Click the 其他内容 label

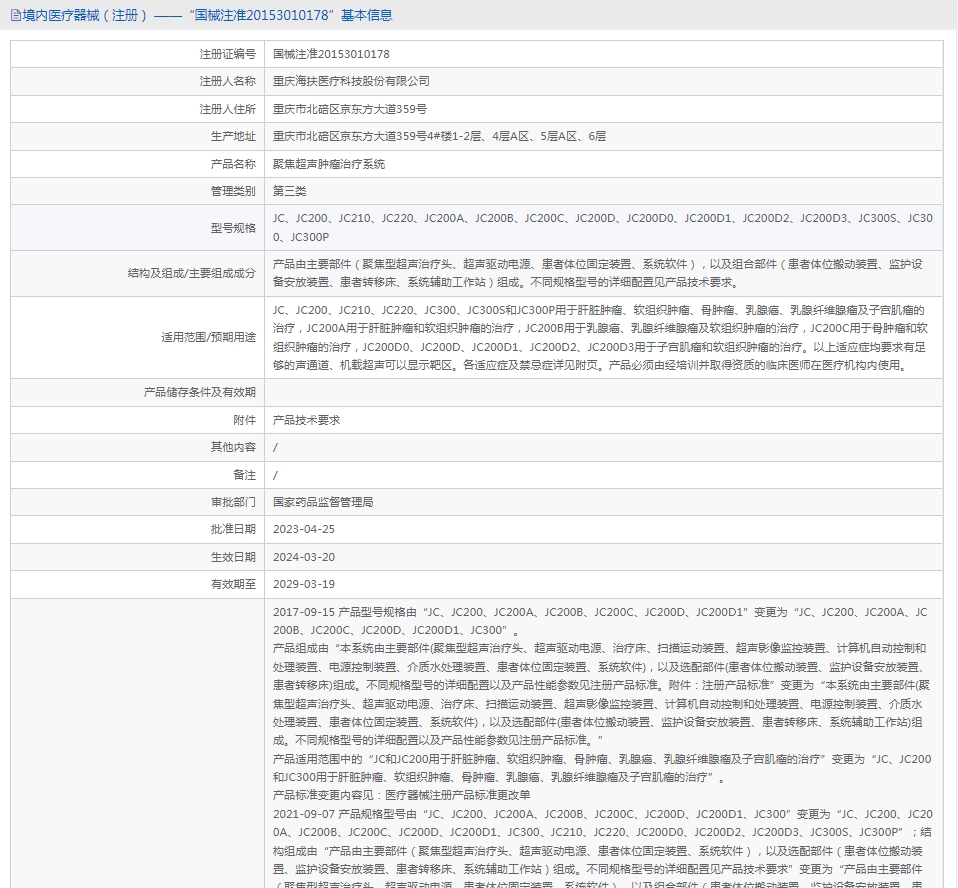tap(233, 447)
